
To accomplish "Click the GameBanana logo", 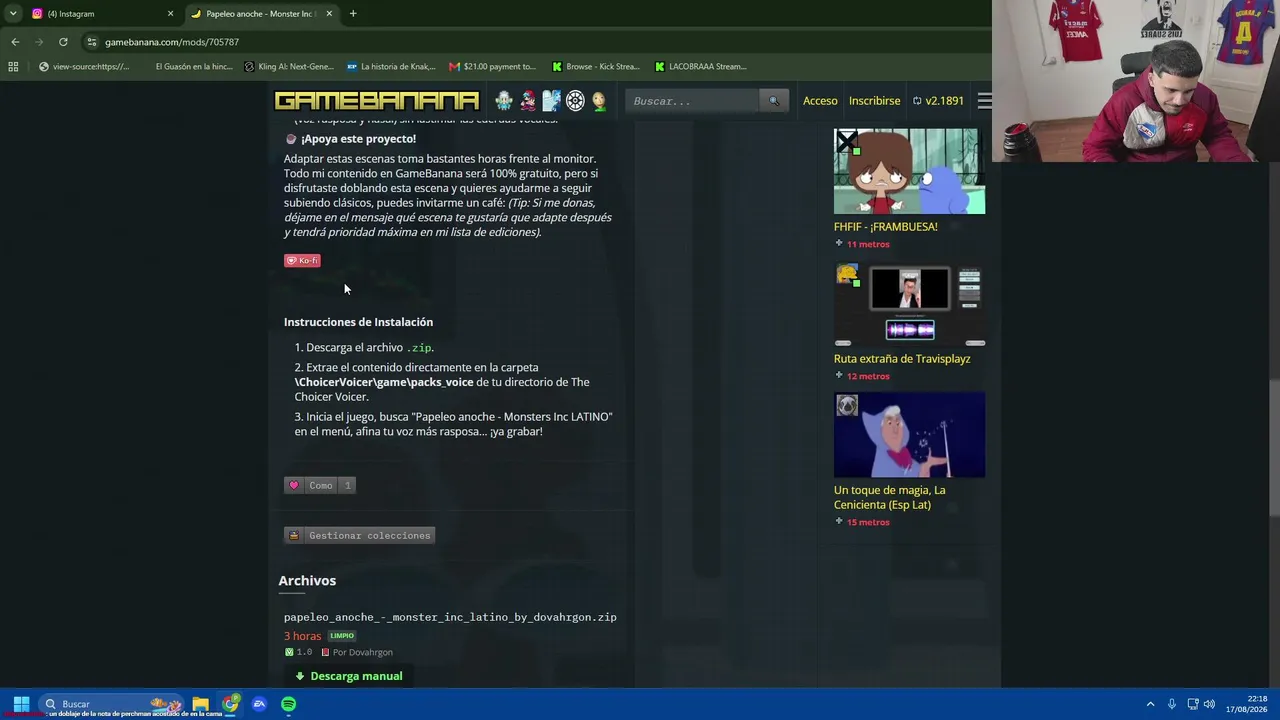I will coord(377,101).
